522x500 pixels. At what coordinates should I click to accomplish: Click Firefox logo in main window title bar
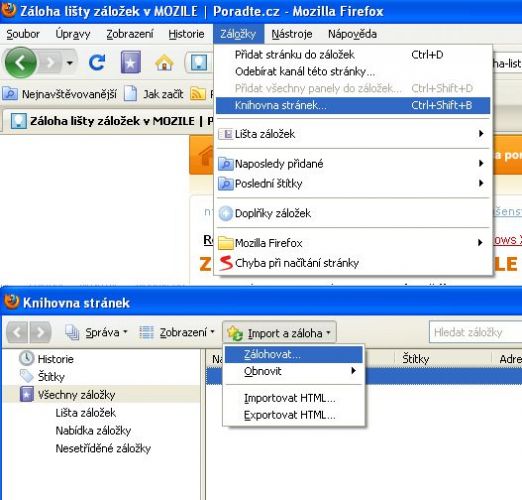click(x=9, y=10)
